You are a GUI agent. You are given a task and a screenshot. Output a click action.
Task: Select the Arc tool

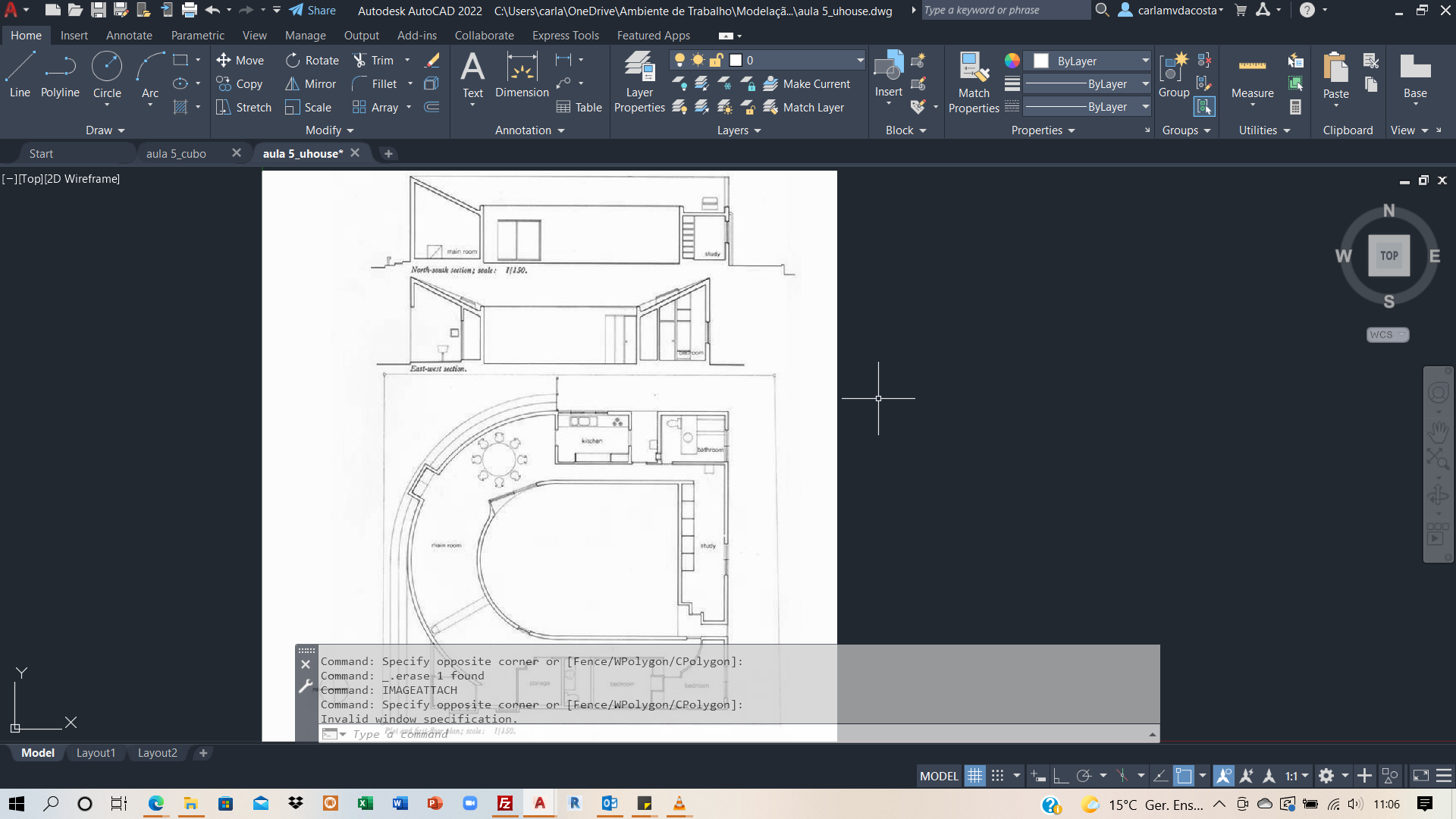[150, 75]
